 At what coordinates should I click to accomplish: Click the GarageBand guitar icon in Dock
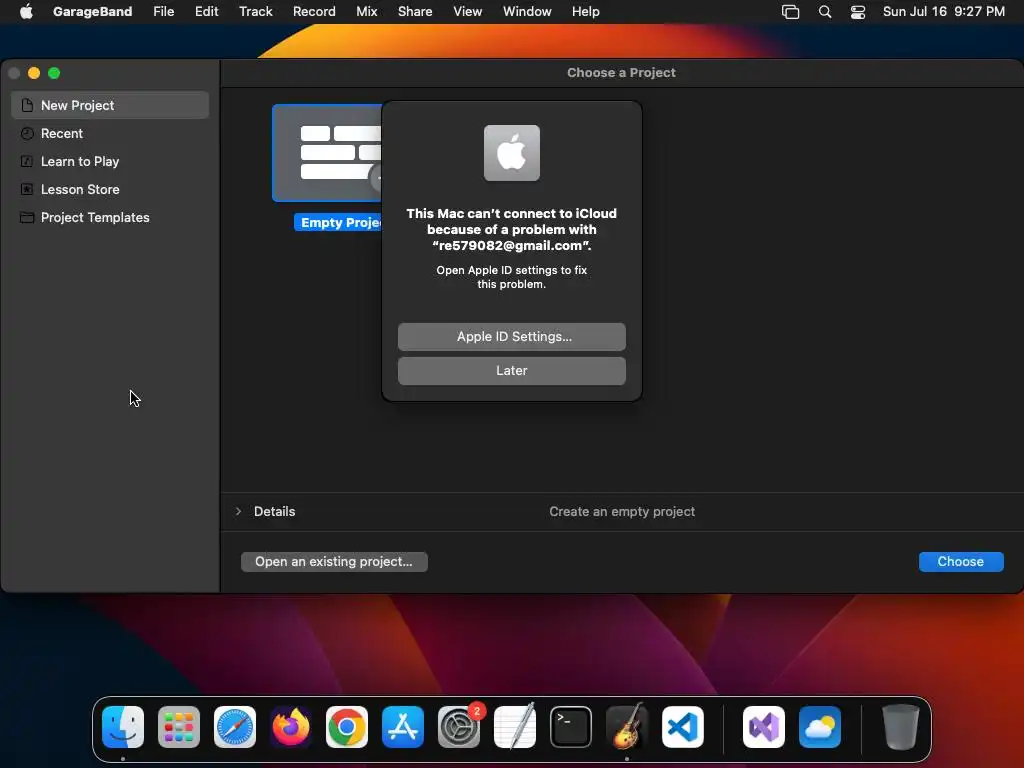(x=627, y=727)
